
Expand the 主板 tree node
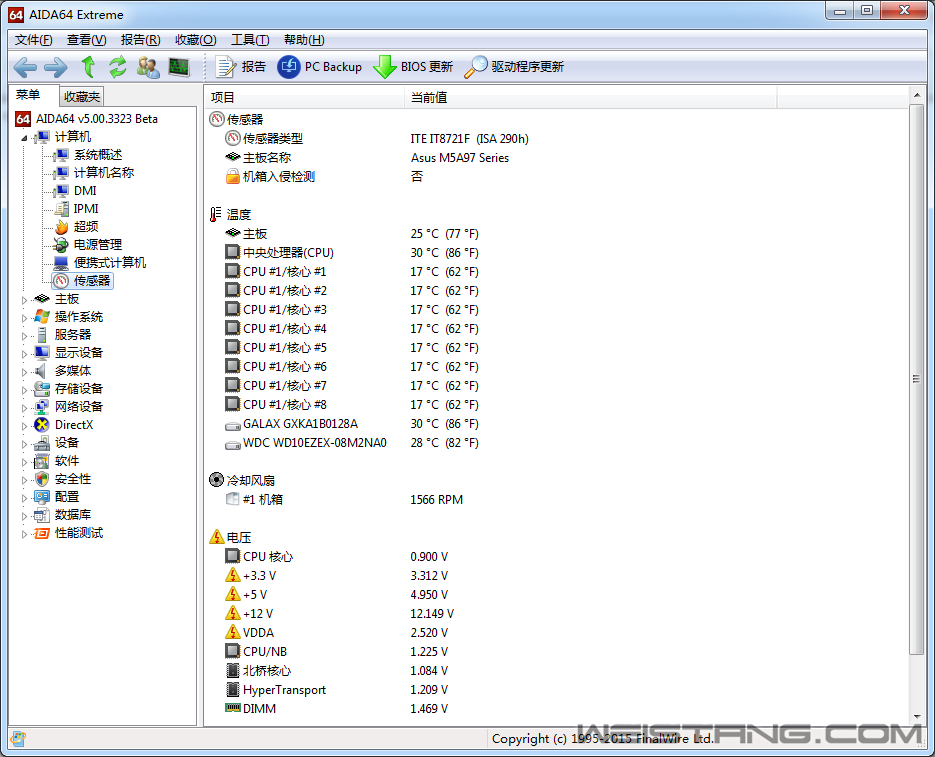tap(24, 299)
